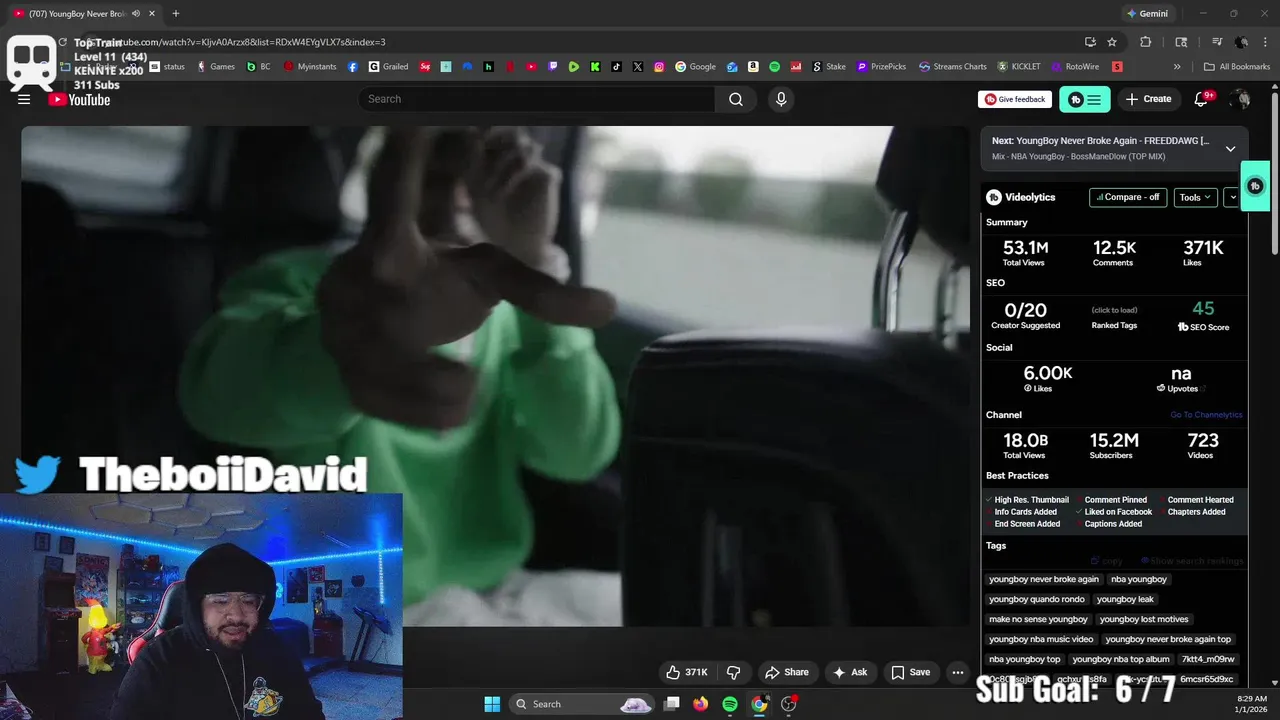This screenshot has height=720, width=1280.
Task: Click the 'nba youngboy' tag
Action: [1139, 579]
